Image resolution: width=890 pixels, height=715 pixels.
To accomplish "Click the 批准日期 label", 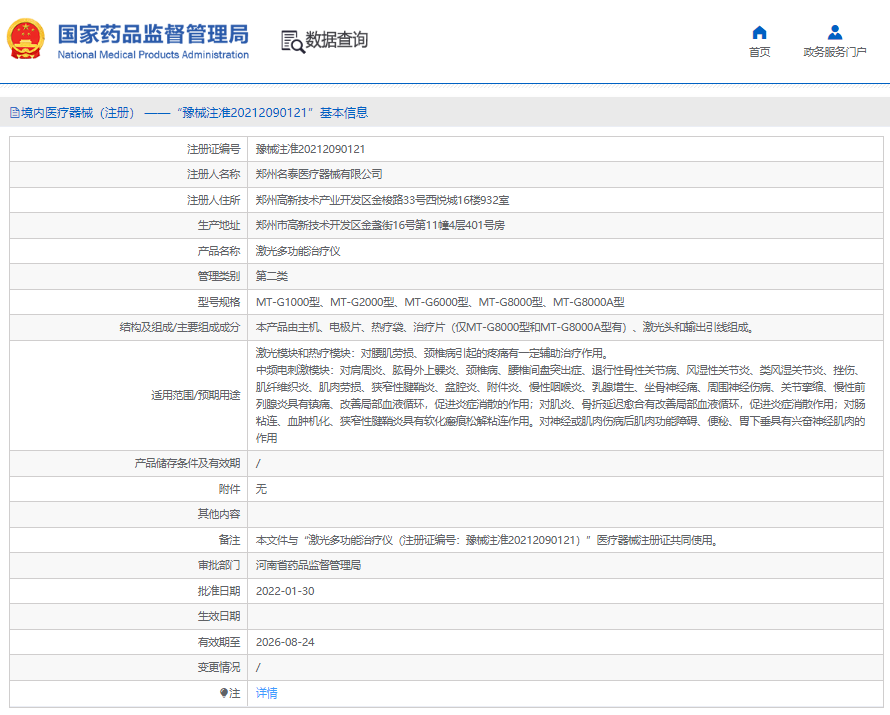I will tap(219, 591).
